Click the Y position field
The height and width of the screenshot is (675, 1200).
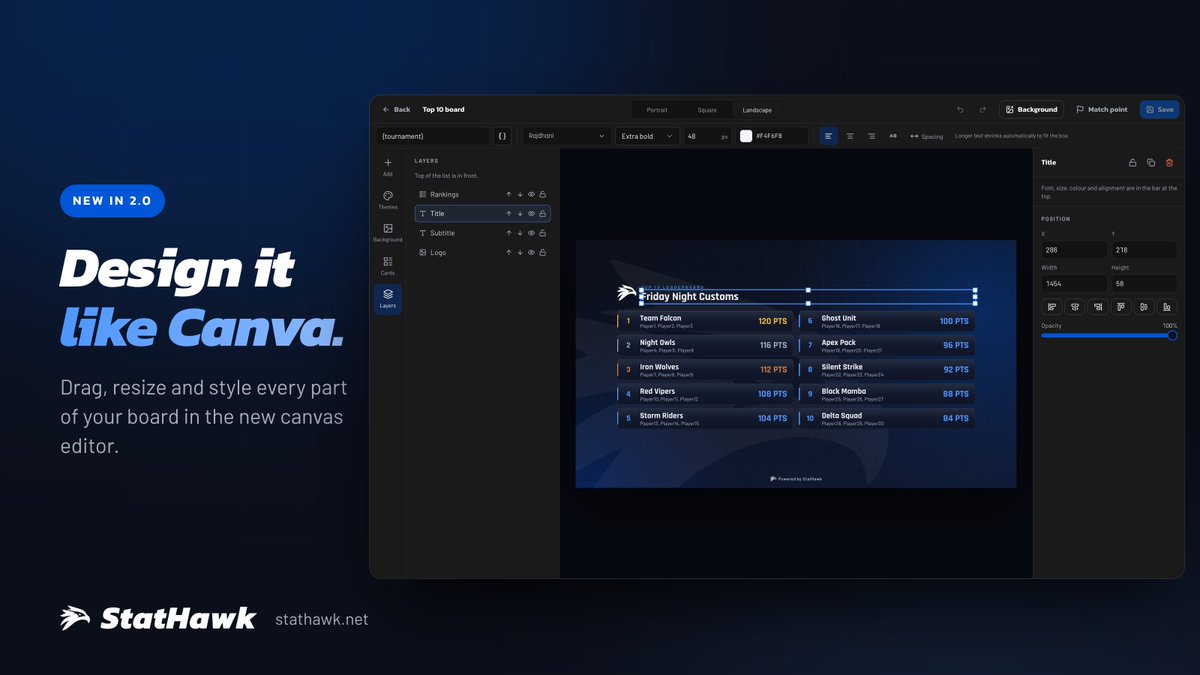pyautogui.click(x=1144, y=250)
